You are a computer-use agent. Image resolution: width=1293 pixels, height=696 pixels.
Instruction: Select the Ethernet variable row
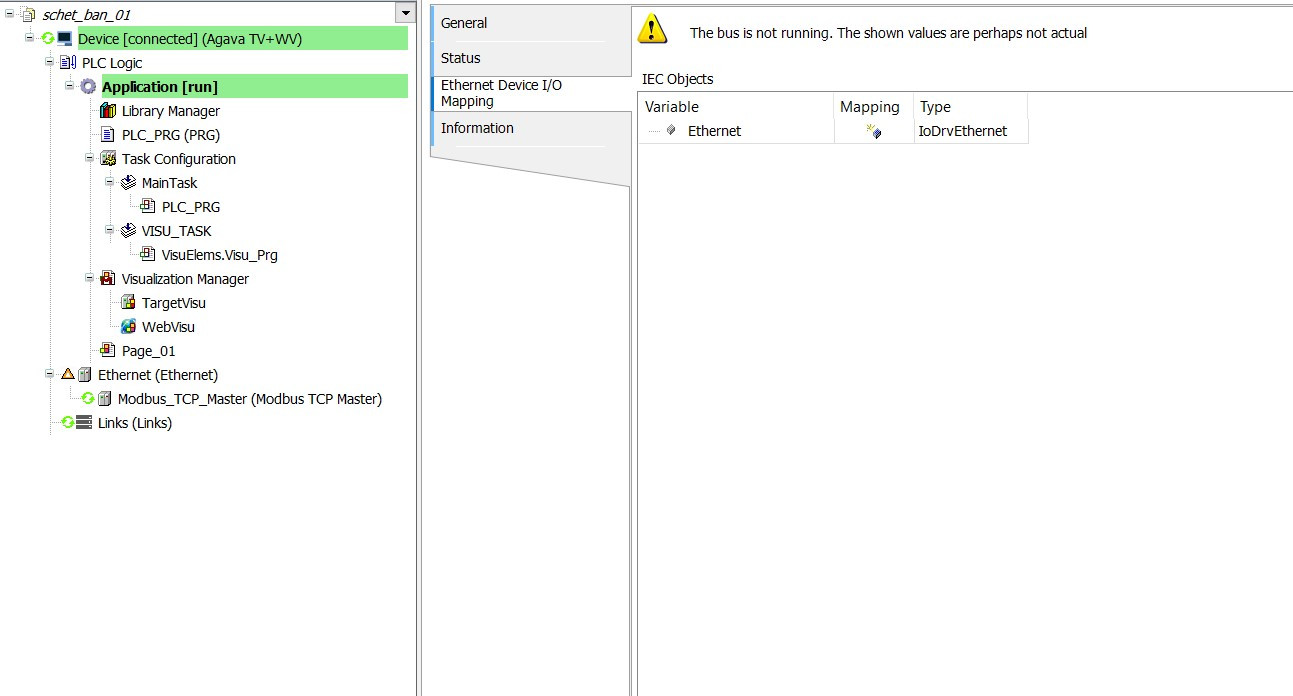(x=714, y=131)
